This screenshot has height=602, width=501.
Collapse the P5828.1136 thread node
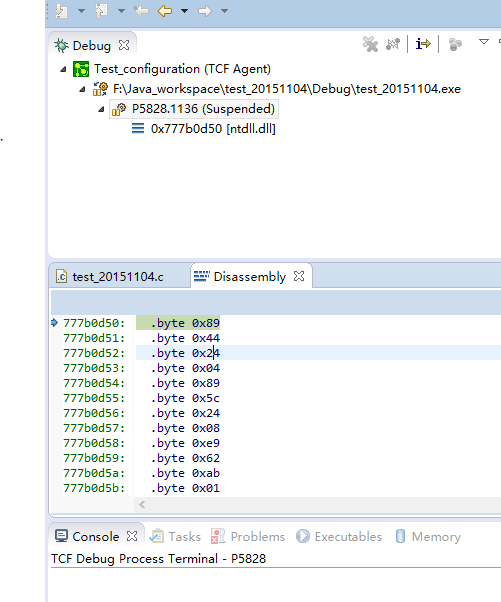[x=101, y=109]
